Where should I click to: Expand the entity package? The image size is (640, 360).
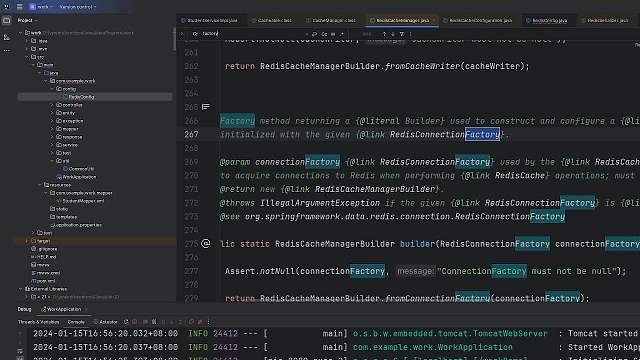point(52,113)
